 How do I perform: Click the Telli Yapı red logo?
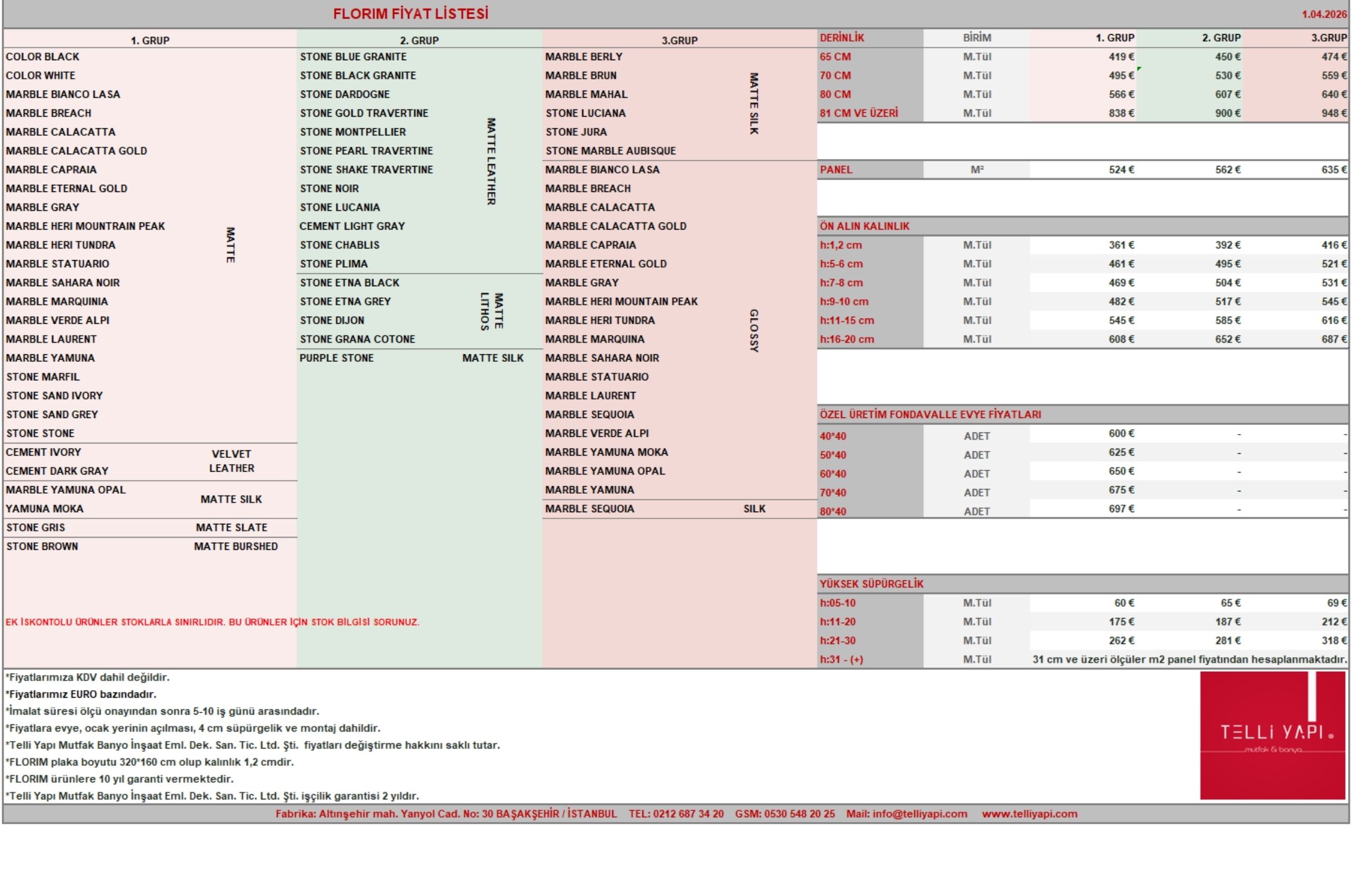pos(1272,735)
